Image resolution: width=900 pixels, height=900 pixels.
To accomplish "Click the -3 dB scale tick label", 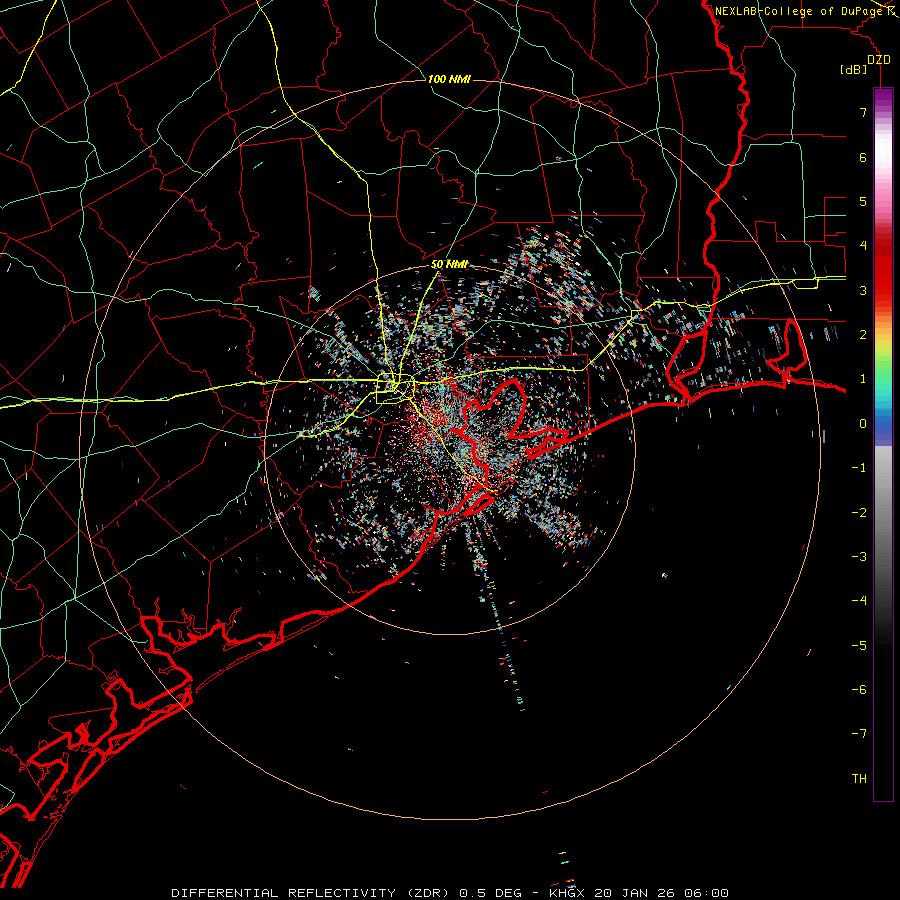I will [859, 557].
